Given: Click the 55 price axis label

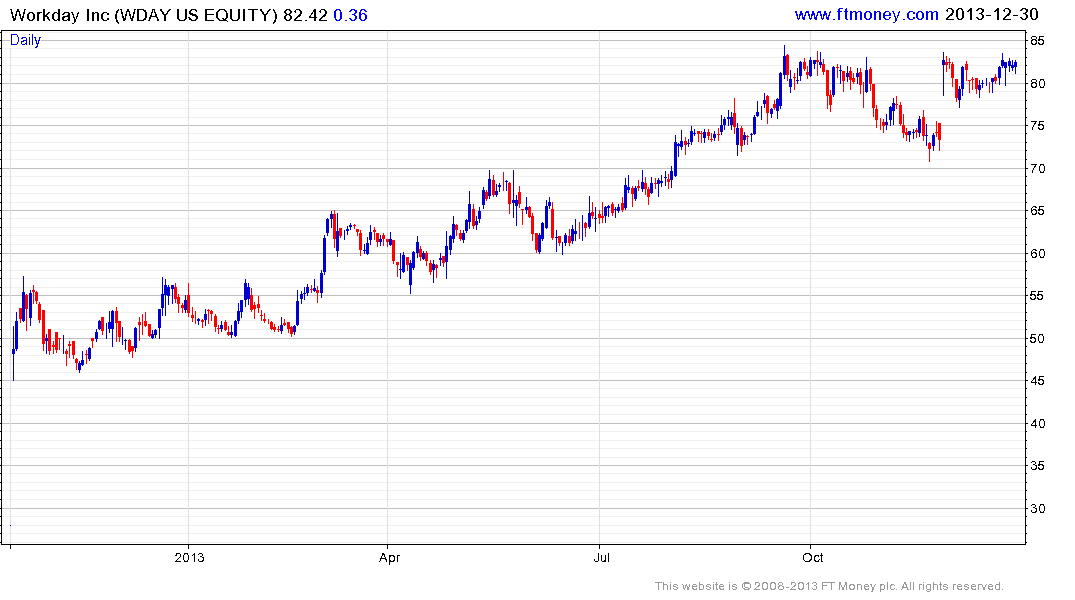Looking at the screenshot, I should point(1037,296).
